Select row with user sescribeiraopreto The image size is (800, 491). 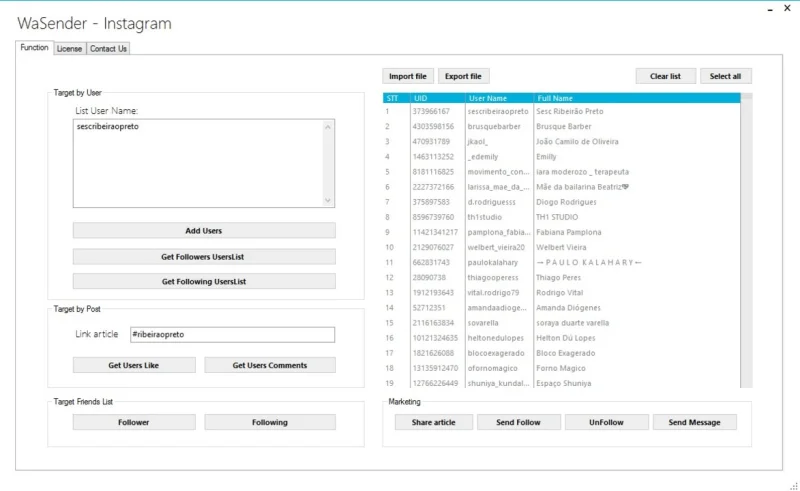tap(561, 111)
